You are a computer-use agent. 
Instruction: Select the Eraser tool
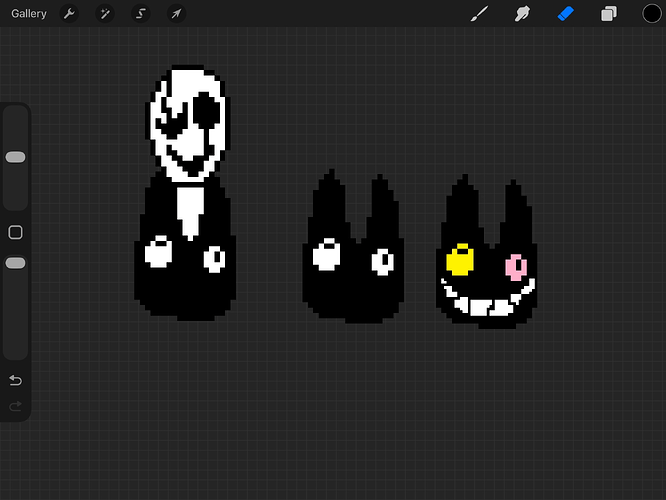[566, 14]
